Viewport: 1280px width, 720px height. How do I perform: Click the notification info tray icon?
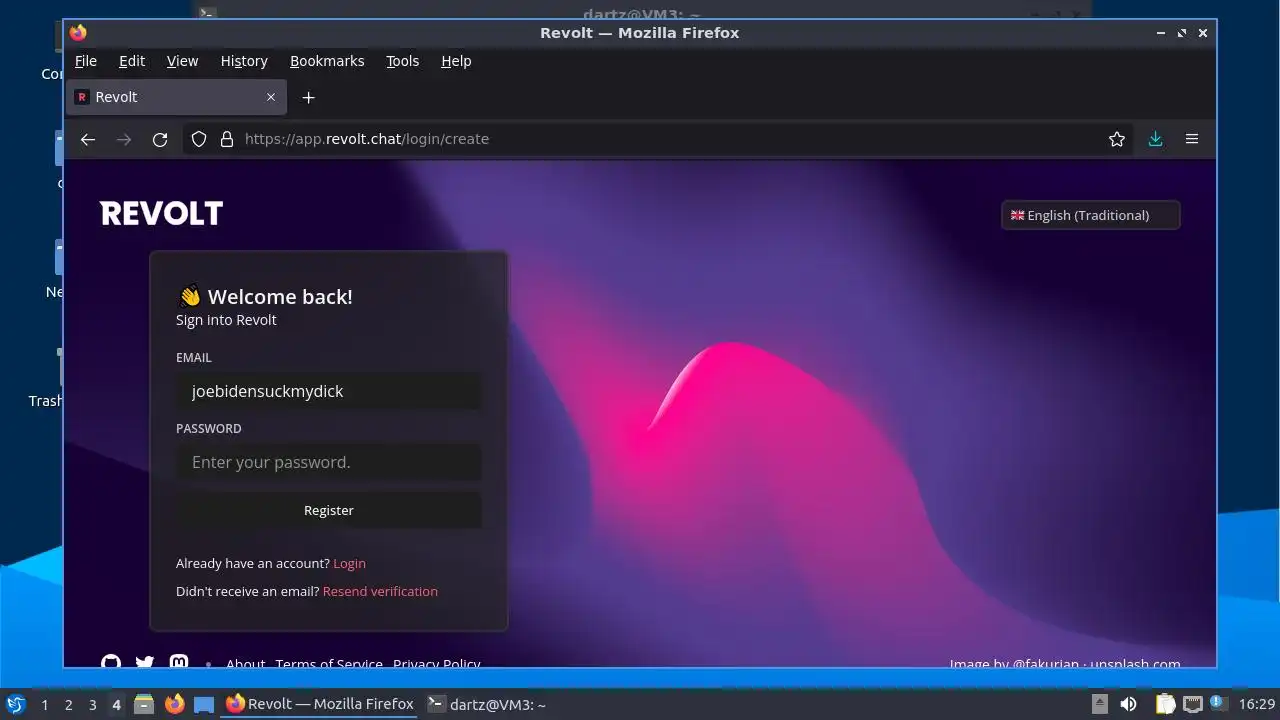1218,702
